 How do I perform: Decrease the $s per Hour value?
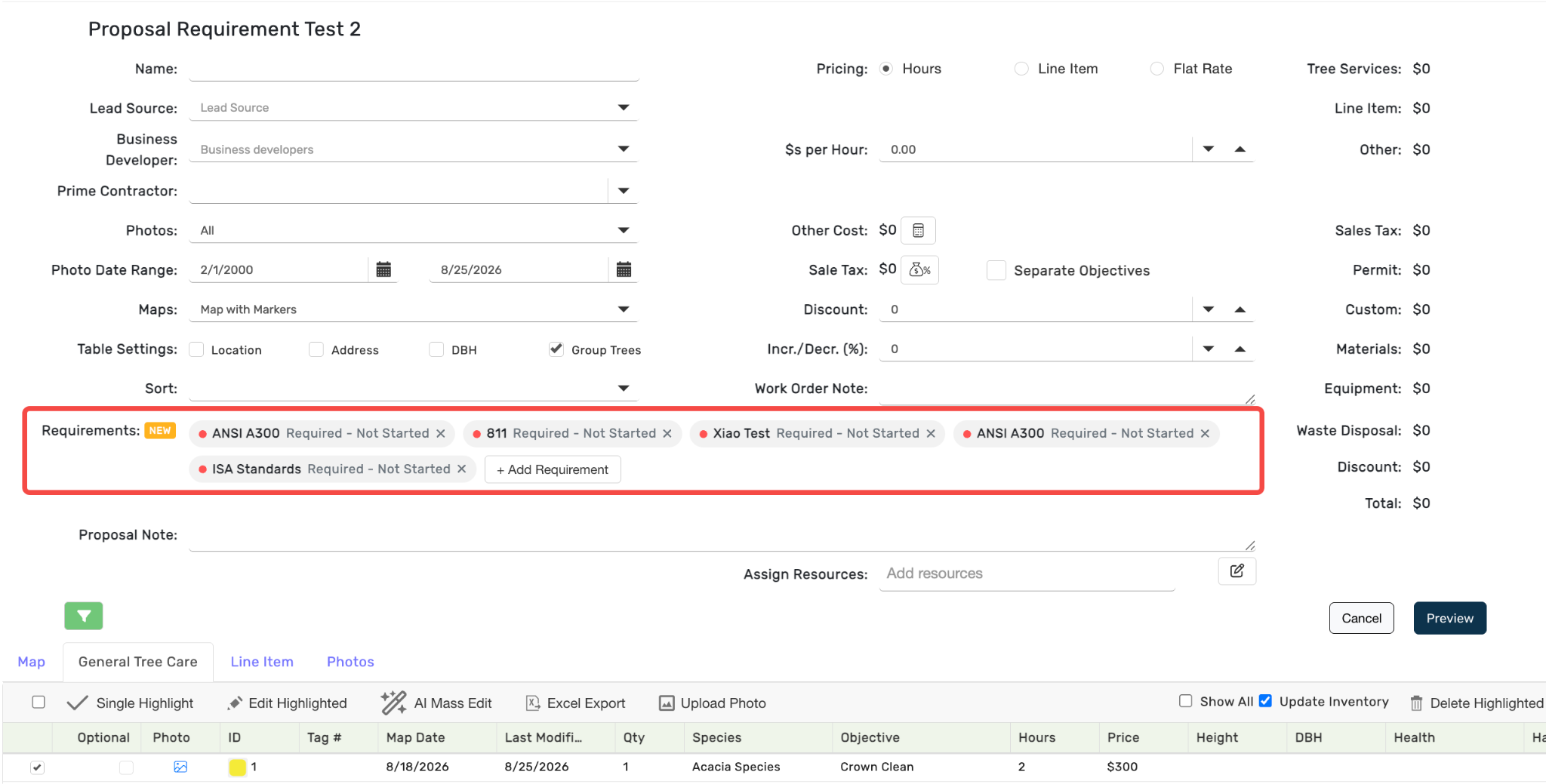[x=1209, y=149]
